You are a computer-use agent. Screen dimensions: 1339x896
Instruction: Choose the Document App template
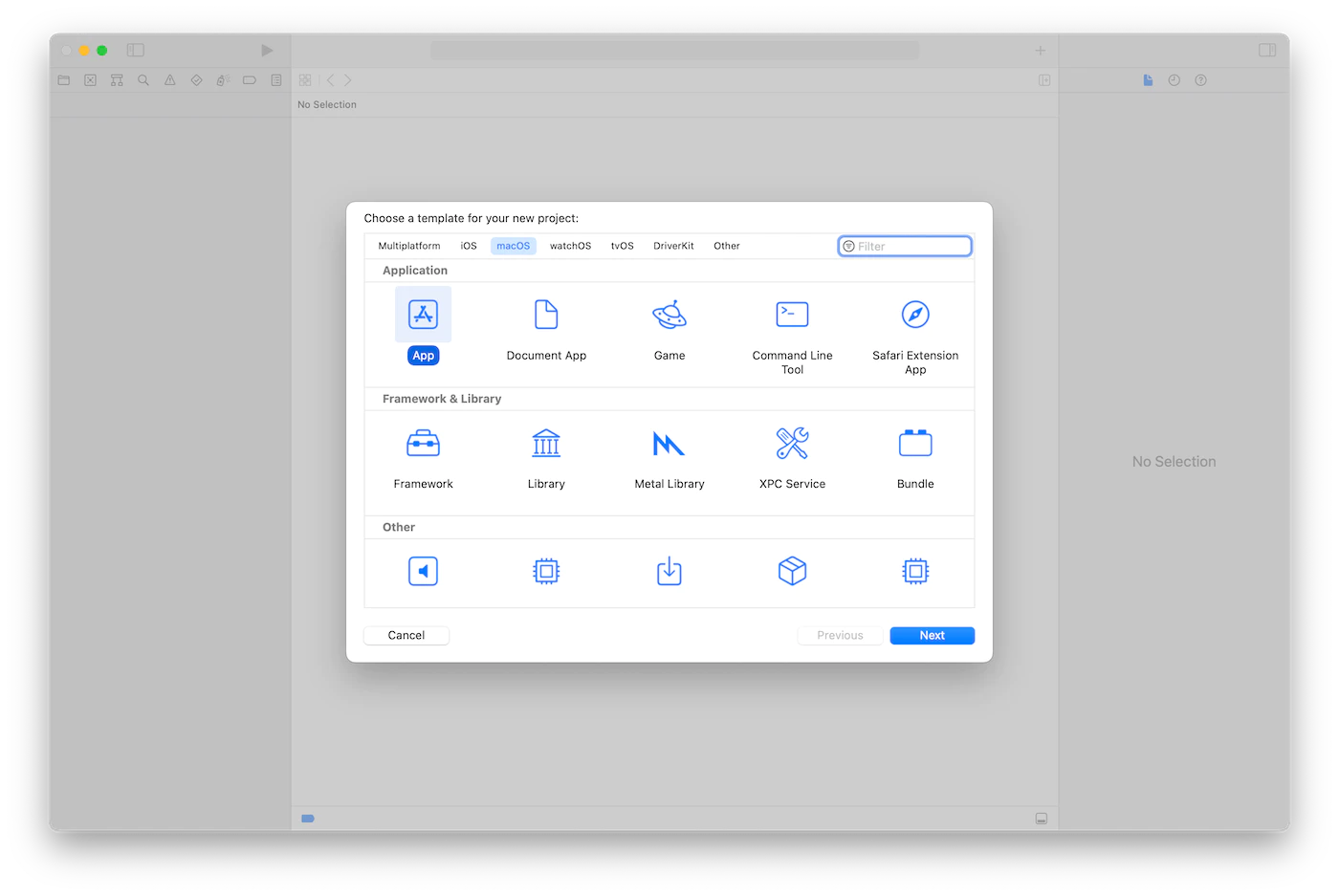click(546, 315)
